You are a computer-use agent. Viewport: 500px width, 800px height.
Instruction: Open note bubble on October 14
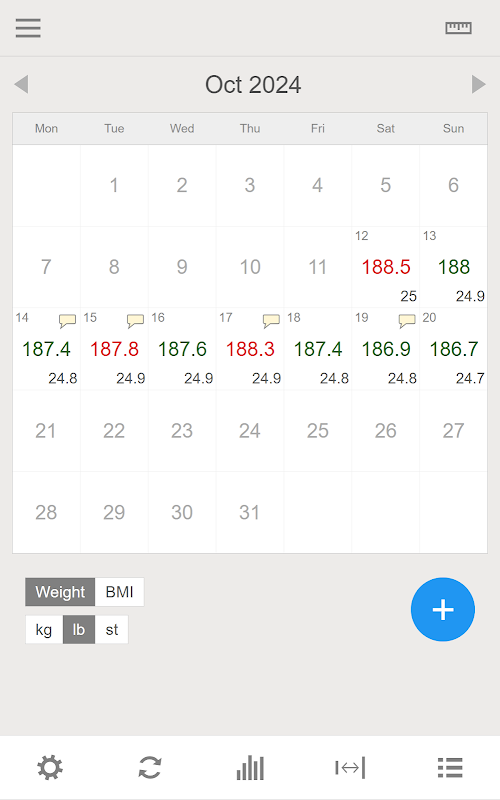coord(67,320)
